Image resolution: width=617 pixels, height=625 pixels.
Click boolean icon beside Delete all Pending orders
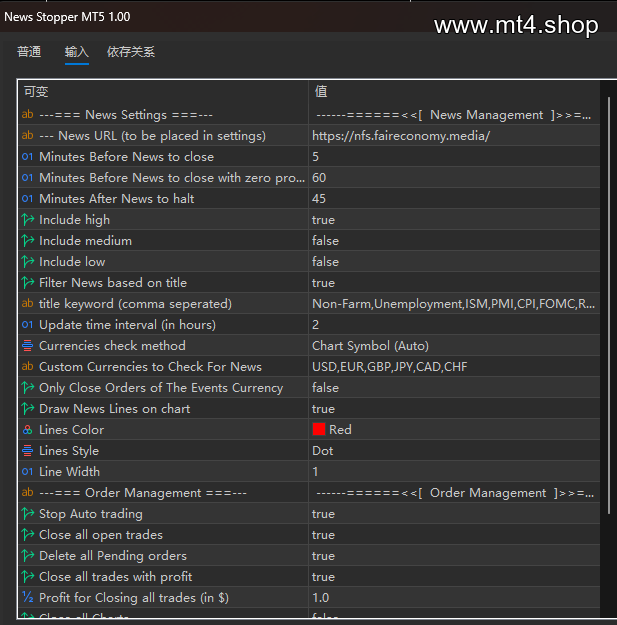[28, 556]
